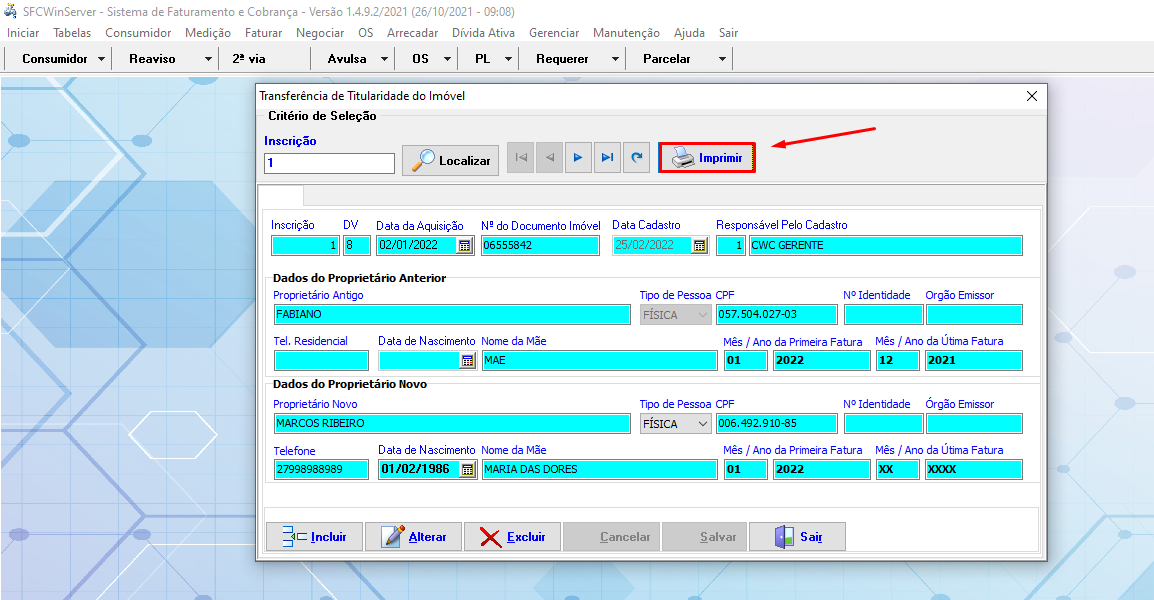Click the Inscrição search input field
The width and height of the screenshot is (1154, 600).
point(329,162)
